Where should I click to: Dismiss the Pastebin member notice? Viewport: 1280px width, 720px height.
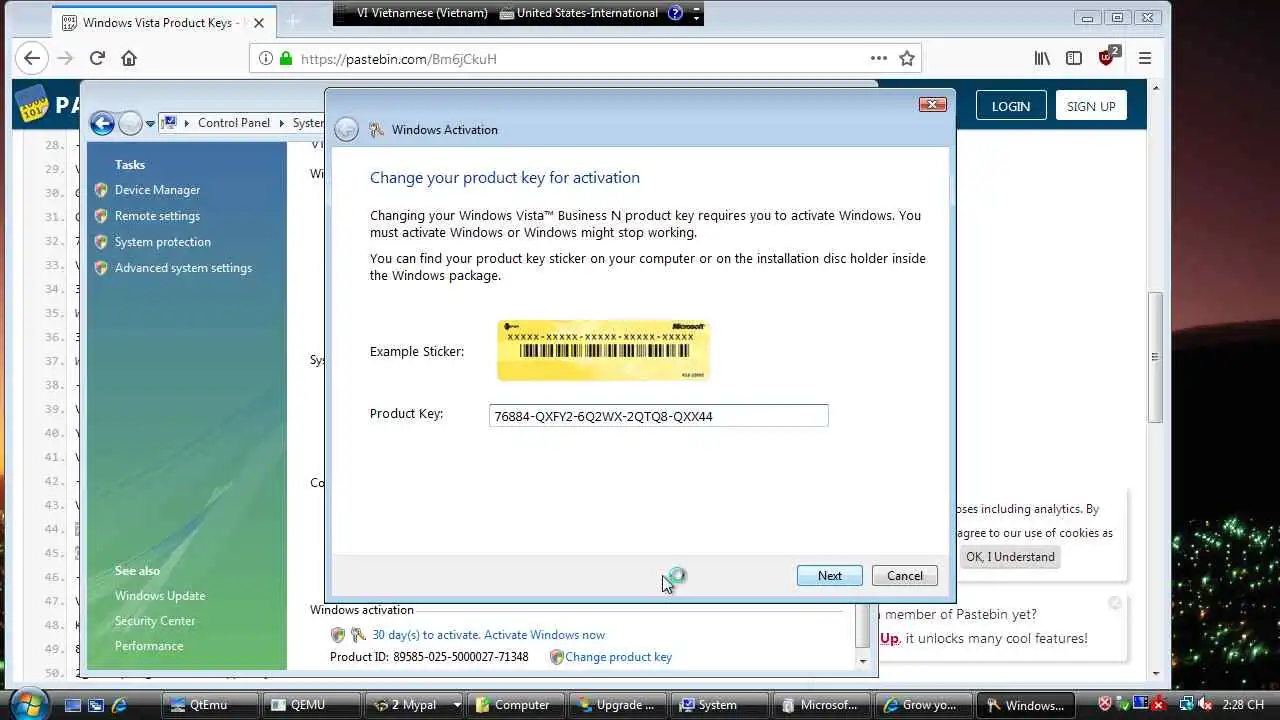pyautogui.click(x=1115, y=603)
